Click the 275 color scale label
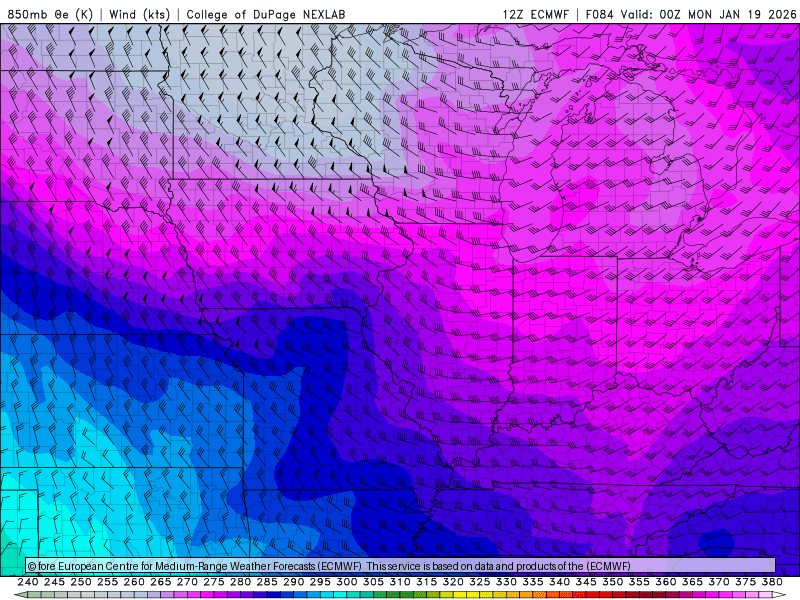This screenshot has height=600, width=800. [x=213, y=582]
